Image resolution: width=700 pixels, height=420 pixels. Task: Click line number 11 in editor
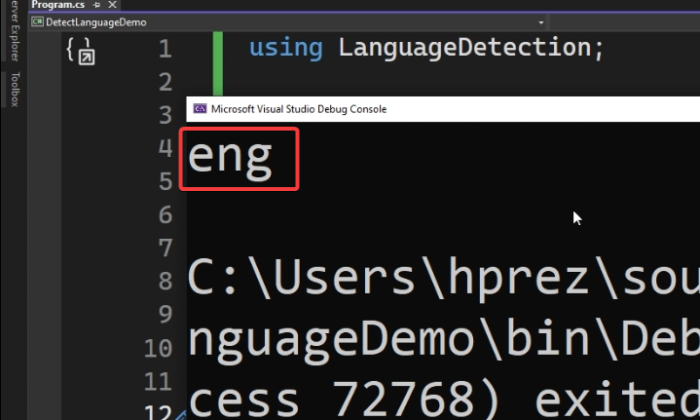click(158, 382)
